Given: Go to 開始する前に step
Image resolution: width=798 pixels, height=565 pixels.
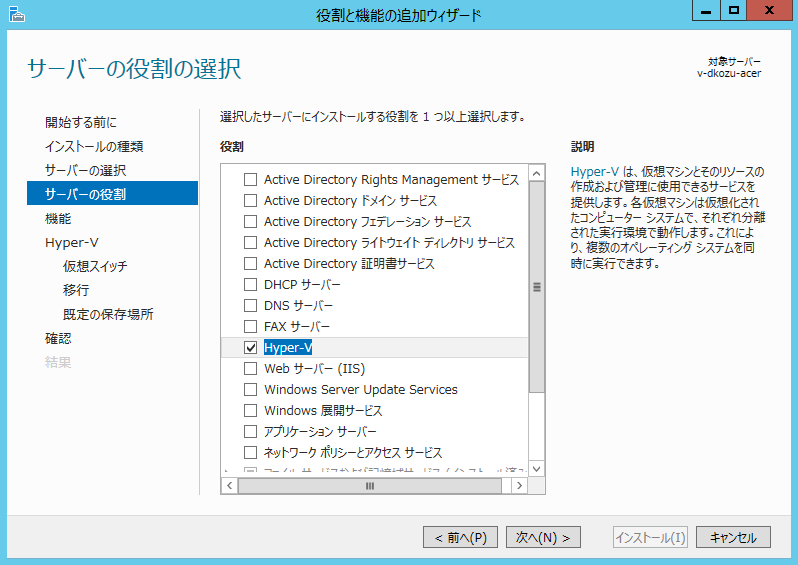Looking at the screenshot, I should pos(81,122).
